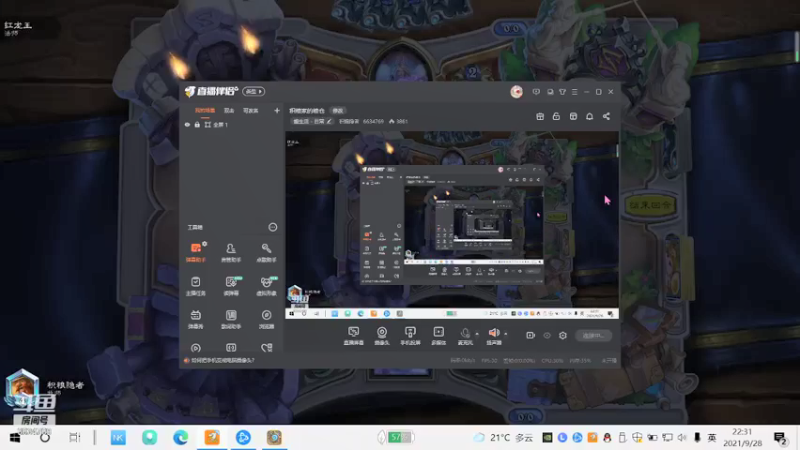Expand the speaker options arrow
The image size is (800, 450).
tap(506, 334)
